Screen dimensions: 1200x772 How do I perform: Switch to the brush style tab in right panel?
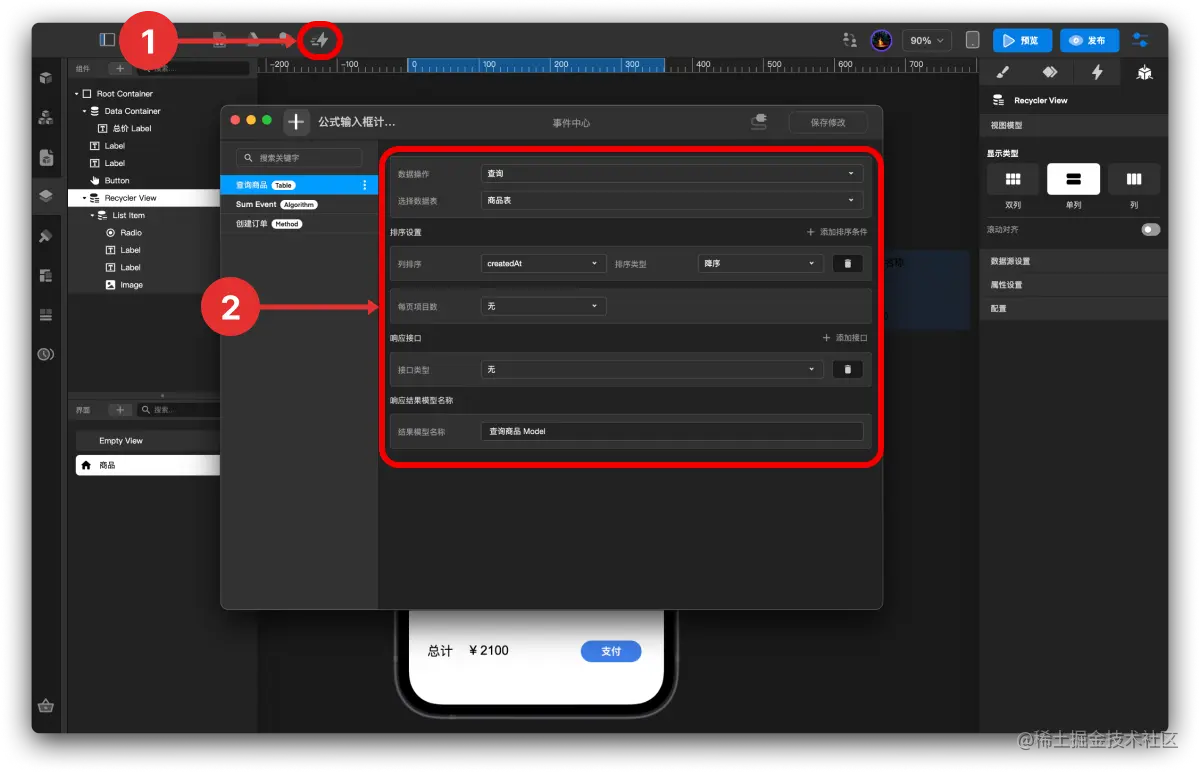pos(1003,72)
